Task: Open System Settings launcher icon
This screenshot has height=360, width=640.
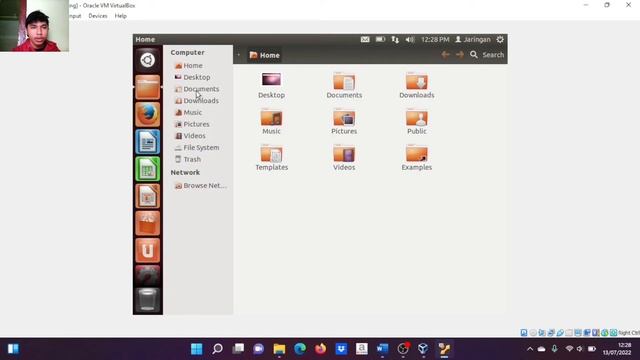Action: (147, 276)
